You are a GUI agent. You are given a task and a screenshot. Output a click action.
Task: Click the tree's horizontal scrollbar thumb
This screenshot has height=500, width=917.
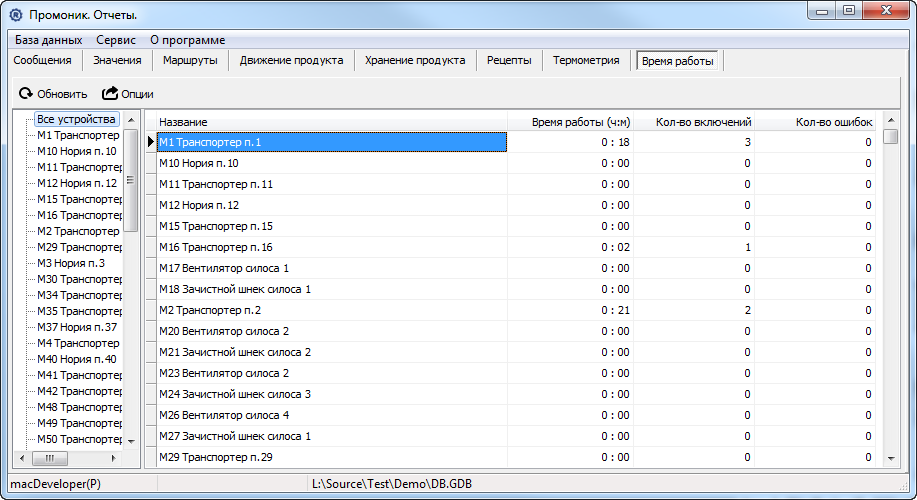click(x=50, y=458)
